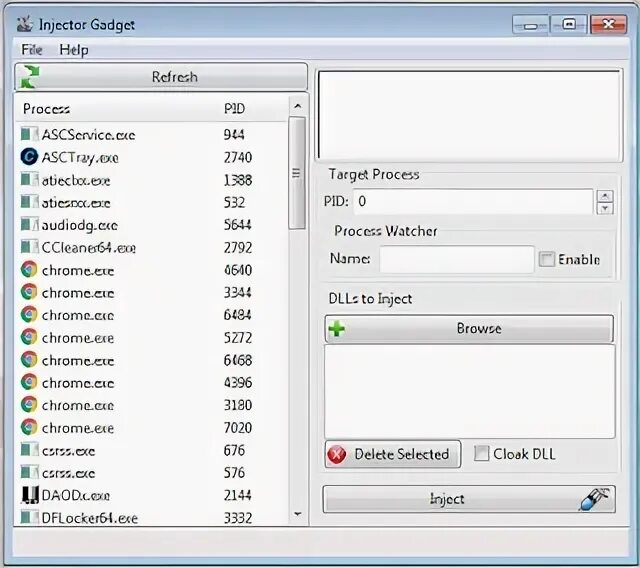Select csrss.exe name with PID 676
Viewport: 640px width, 568px height.
(68, 450)
